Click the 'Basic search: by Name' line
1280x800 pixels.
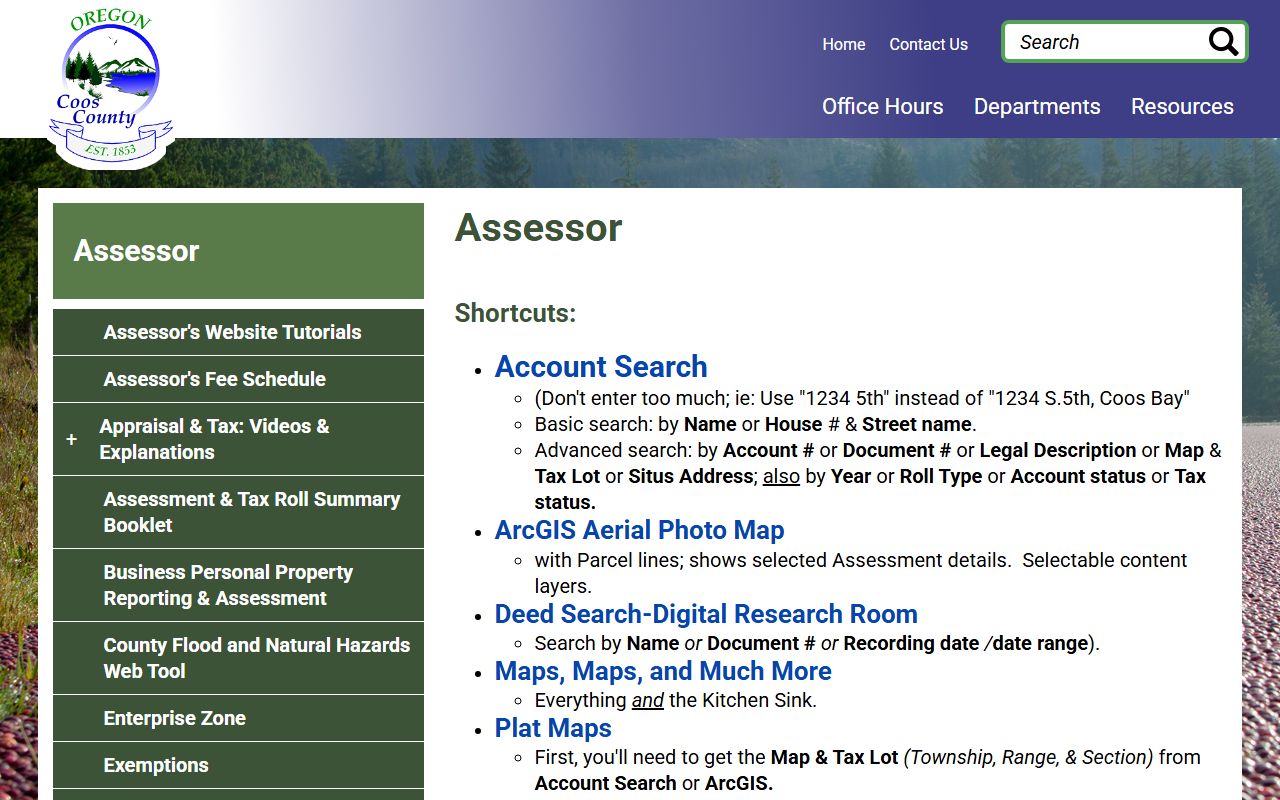[x=755, y=424]
